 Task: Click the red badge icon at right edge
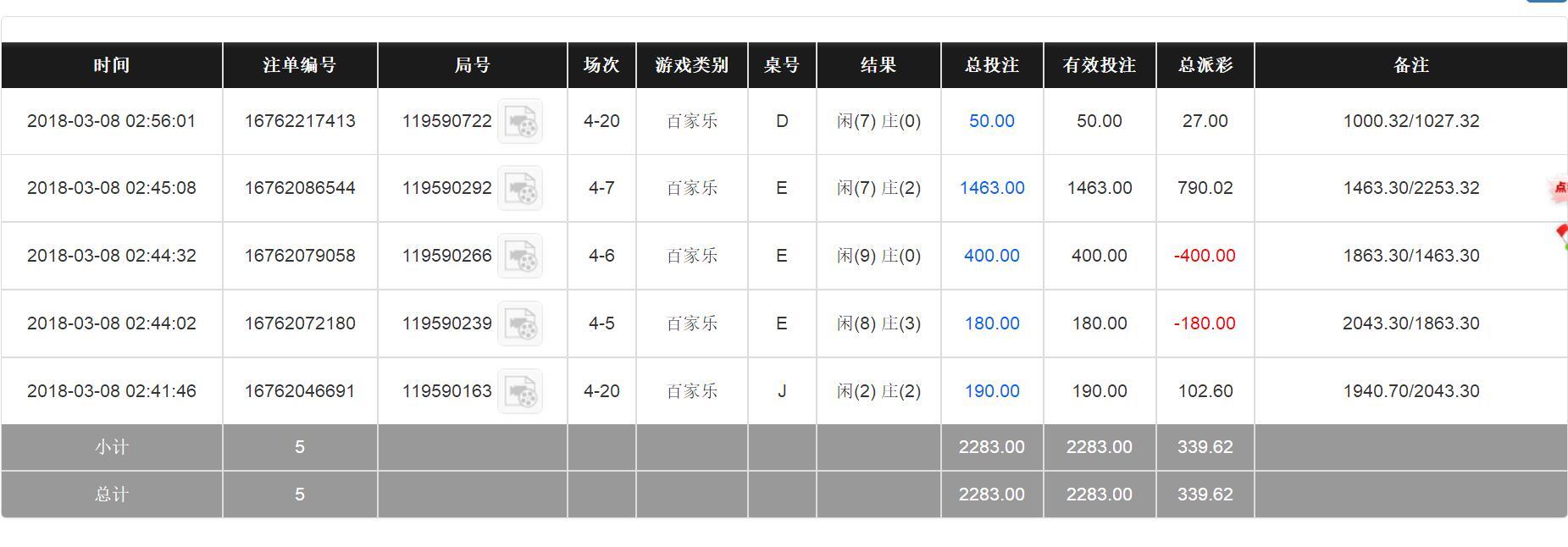[1559, 189]
